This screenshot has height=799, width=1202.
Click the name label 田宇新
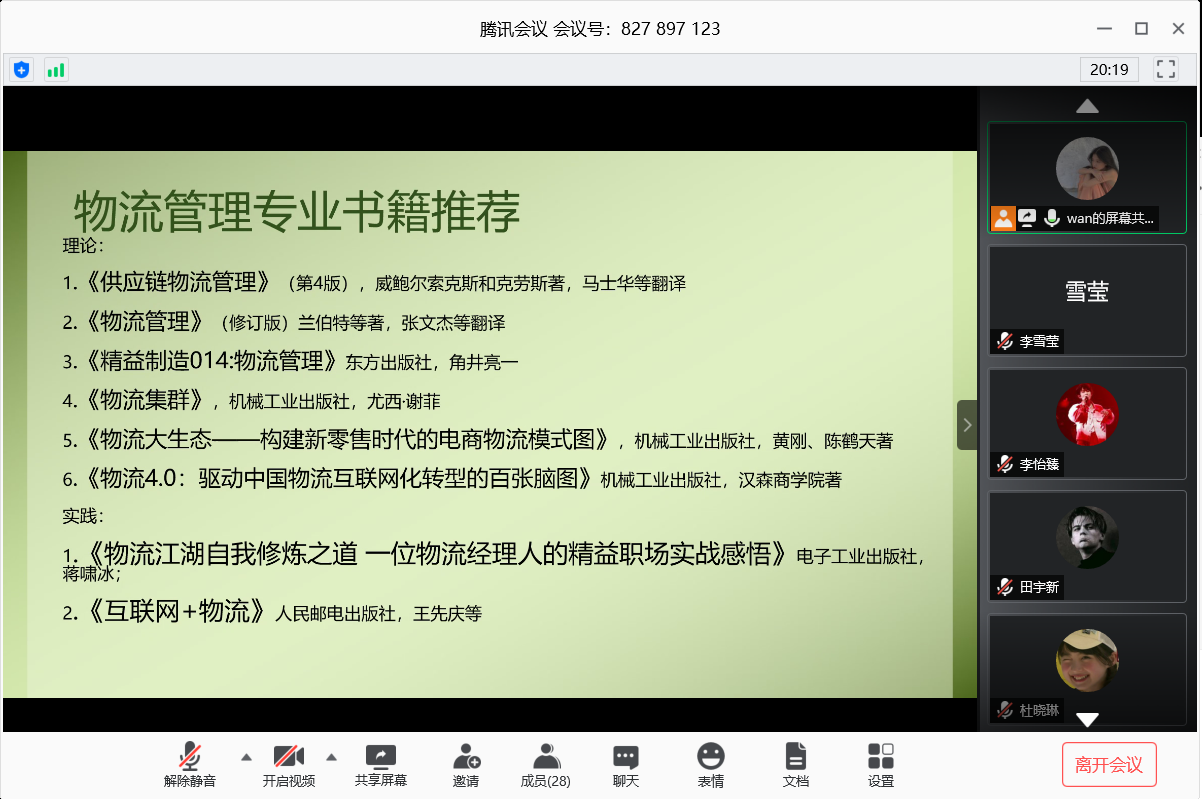1039,587
